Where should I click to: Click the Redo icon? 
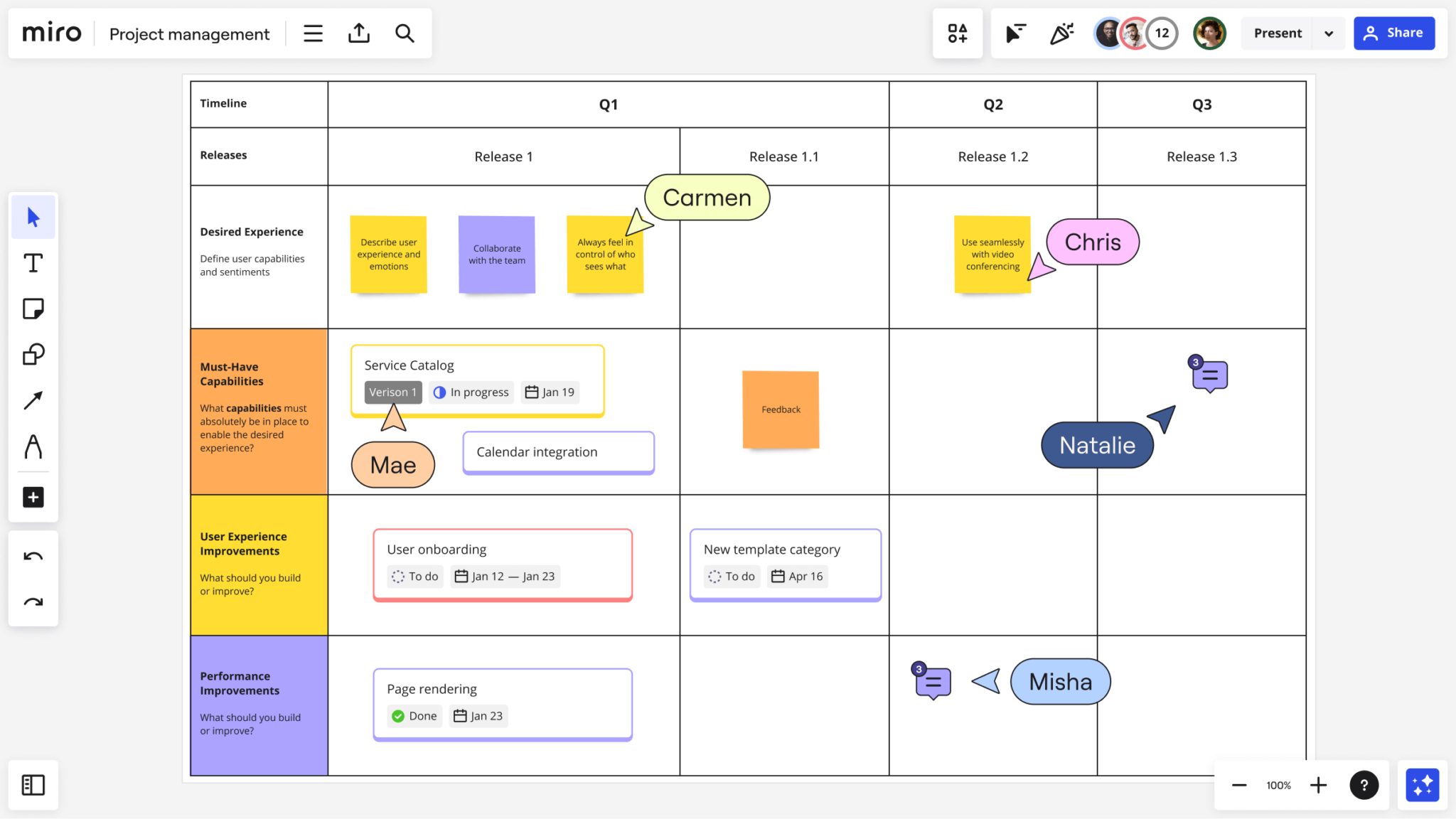[x=33, y=602]
